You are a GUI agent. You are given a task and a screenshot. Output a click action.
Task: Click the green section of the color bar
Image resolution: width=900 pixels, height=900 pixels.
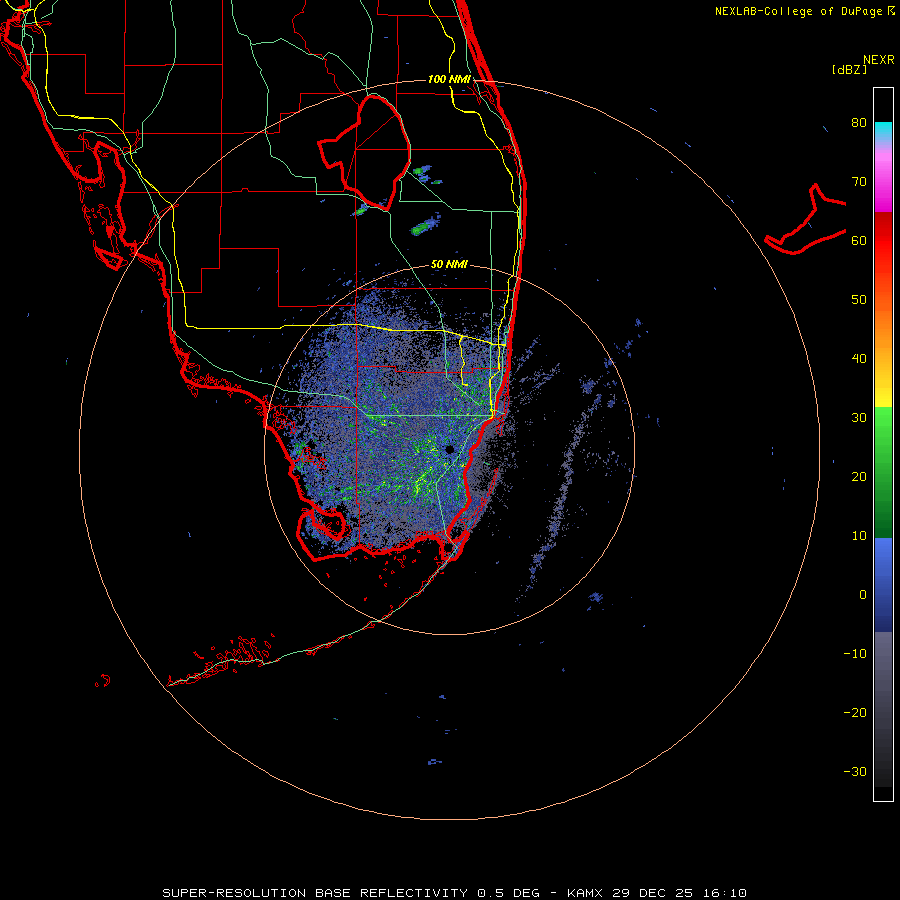click(x=883, y=472)
